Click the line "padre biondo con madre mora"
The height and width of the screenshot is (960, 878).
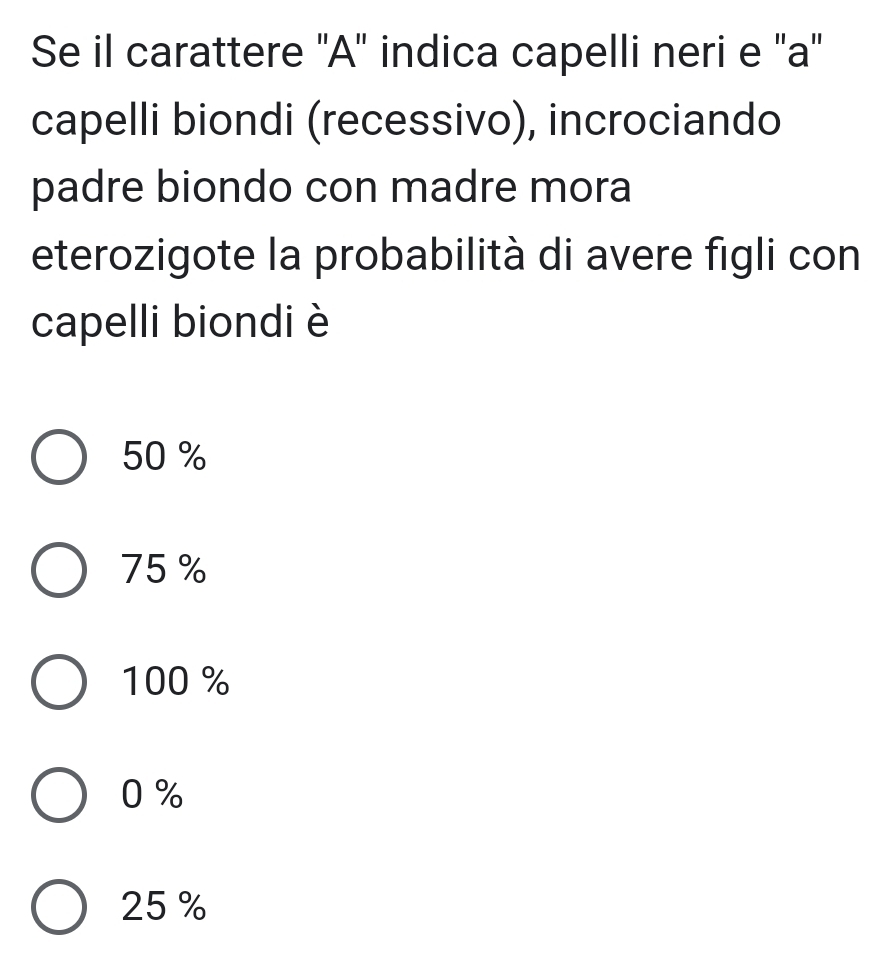click(331, 189)
